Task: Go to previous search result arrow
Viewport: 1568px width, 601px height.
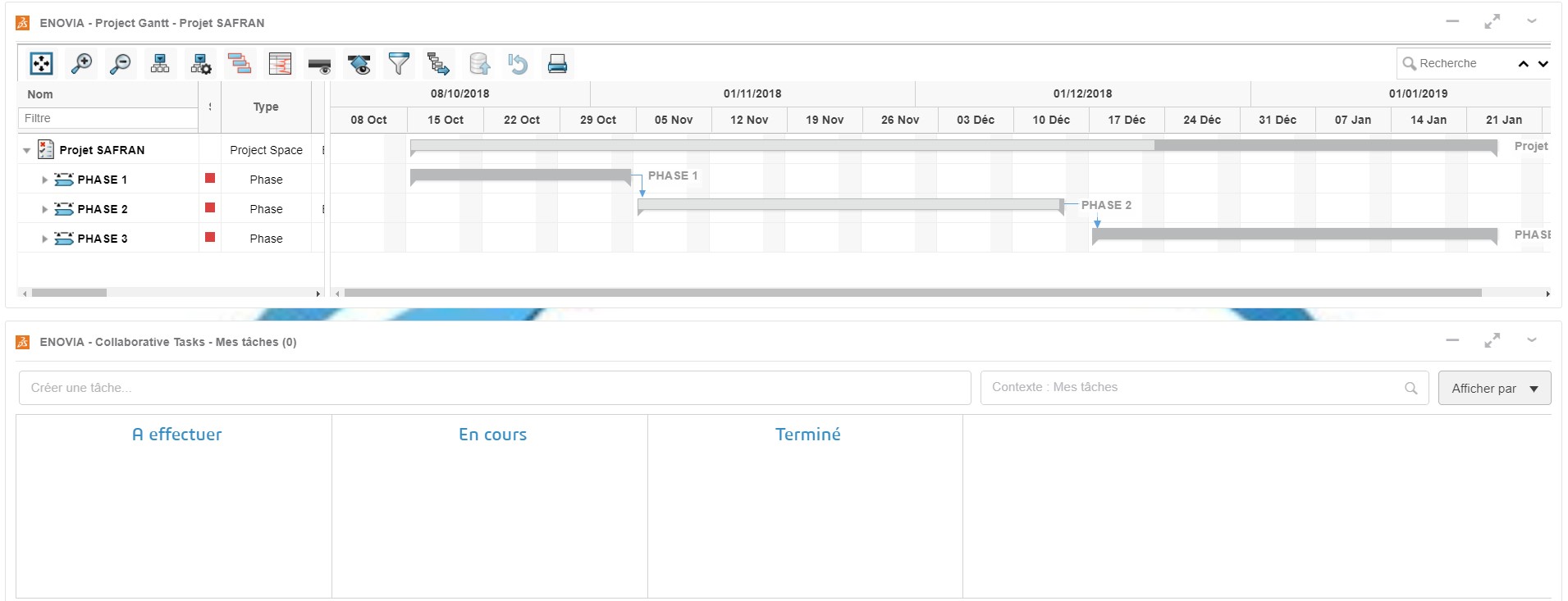Action: click(1524, 63)
